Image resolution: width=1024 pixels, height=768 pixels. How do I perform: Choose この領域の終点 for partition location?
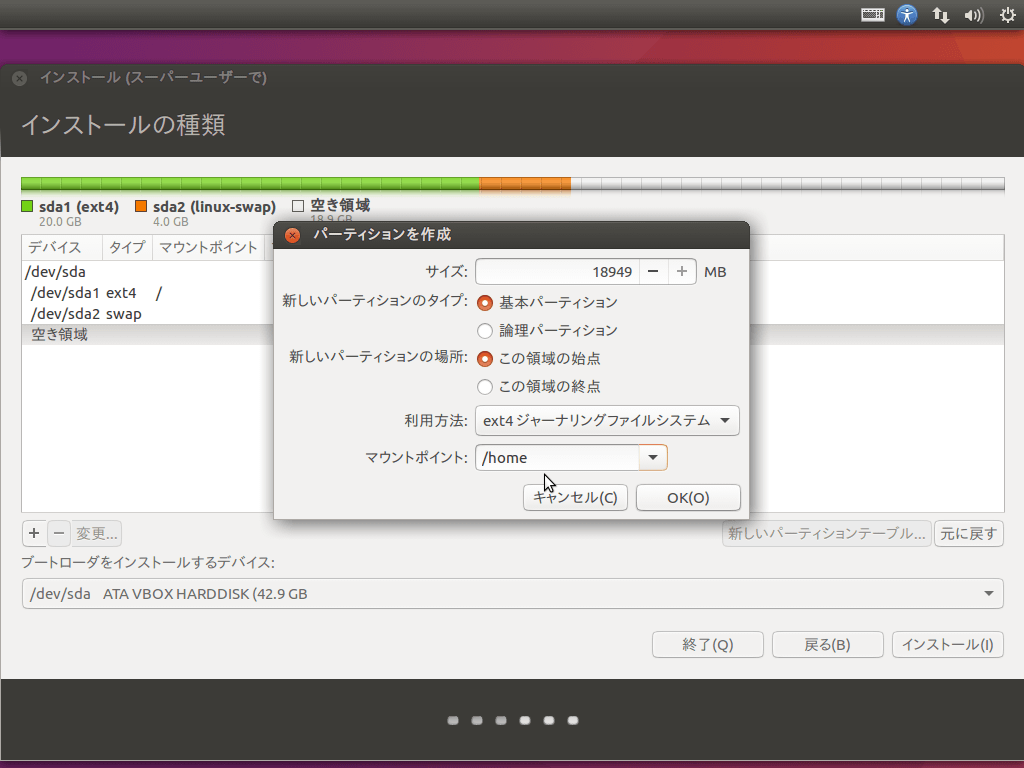tap(485, 387)
